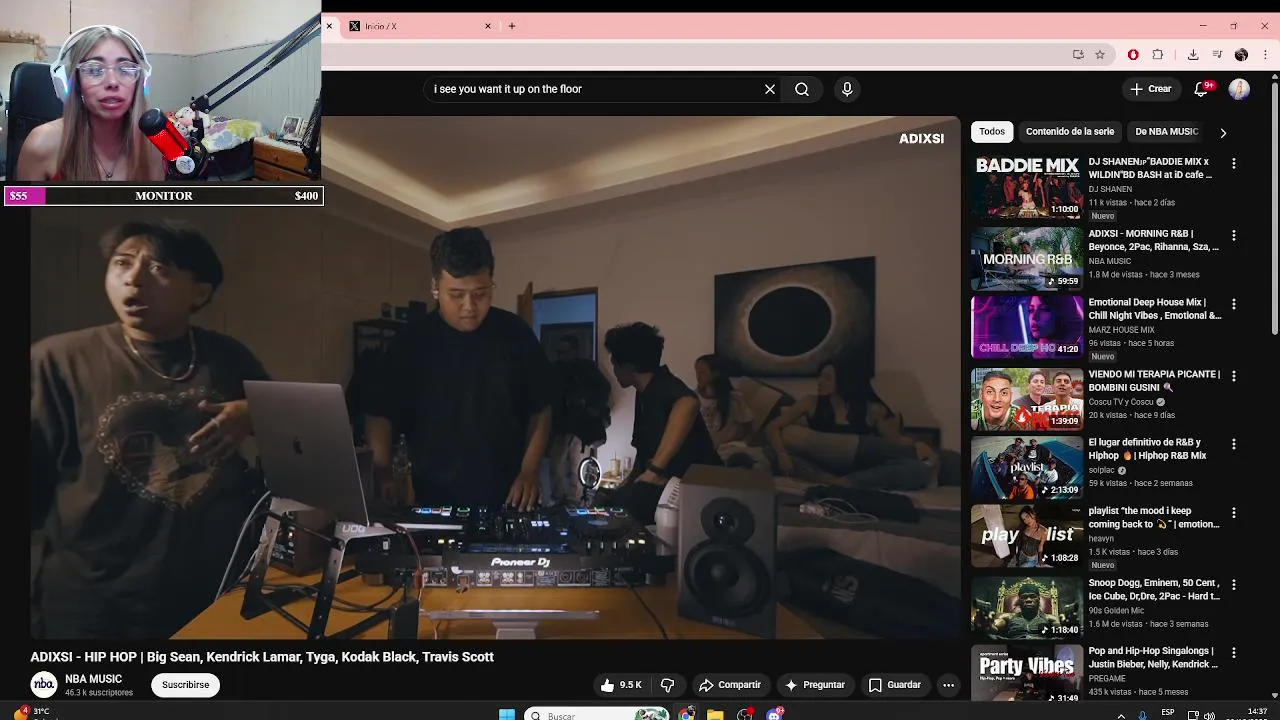Open the Chrome three-dot menu

coord(1266,55)
